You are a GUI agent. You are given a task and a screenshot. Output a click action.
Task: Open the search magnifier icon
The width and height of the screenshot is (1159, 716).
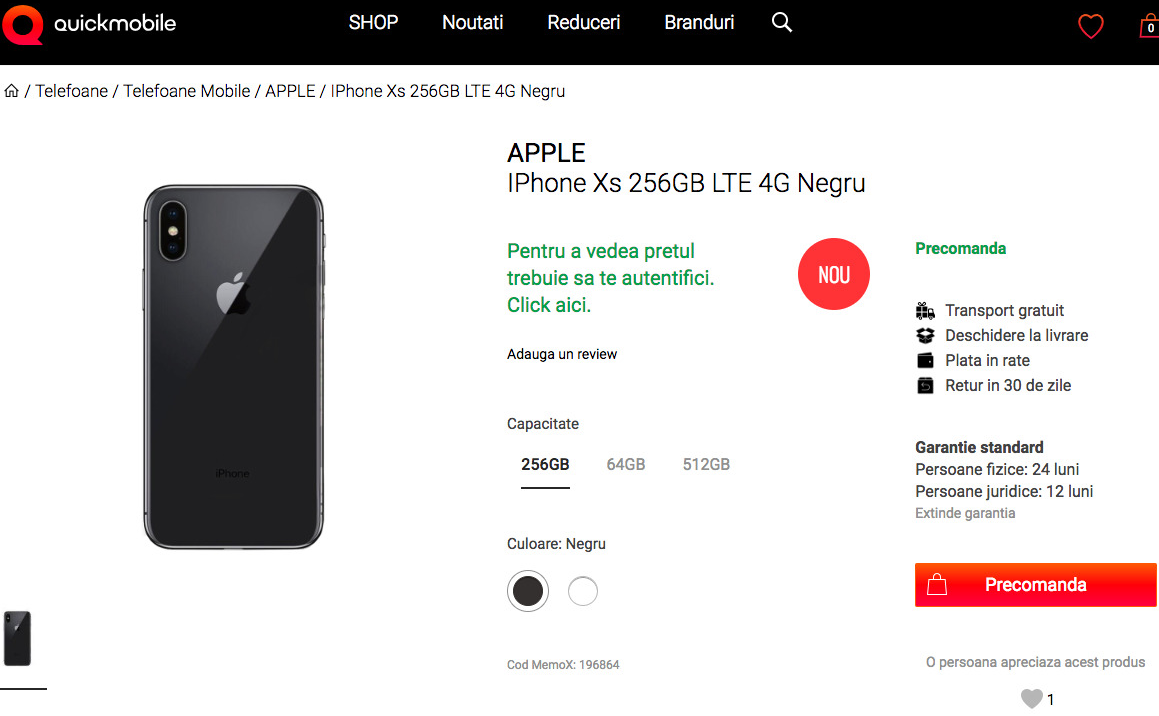(x=782, y=23)
